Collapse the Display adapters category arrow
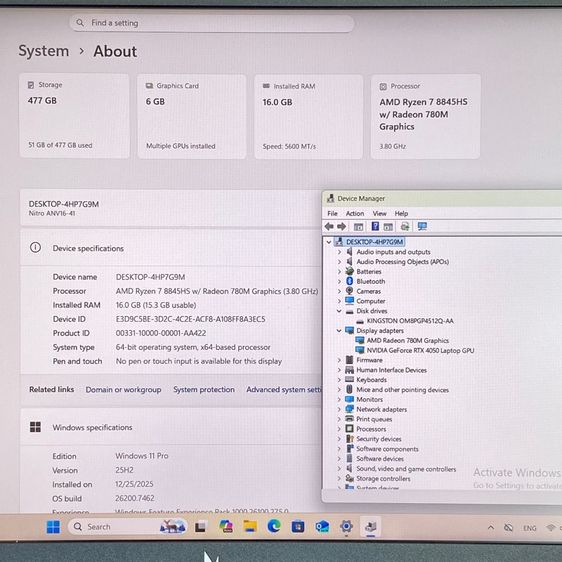 (x=339, y=330)
